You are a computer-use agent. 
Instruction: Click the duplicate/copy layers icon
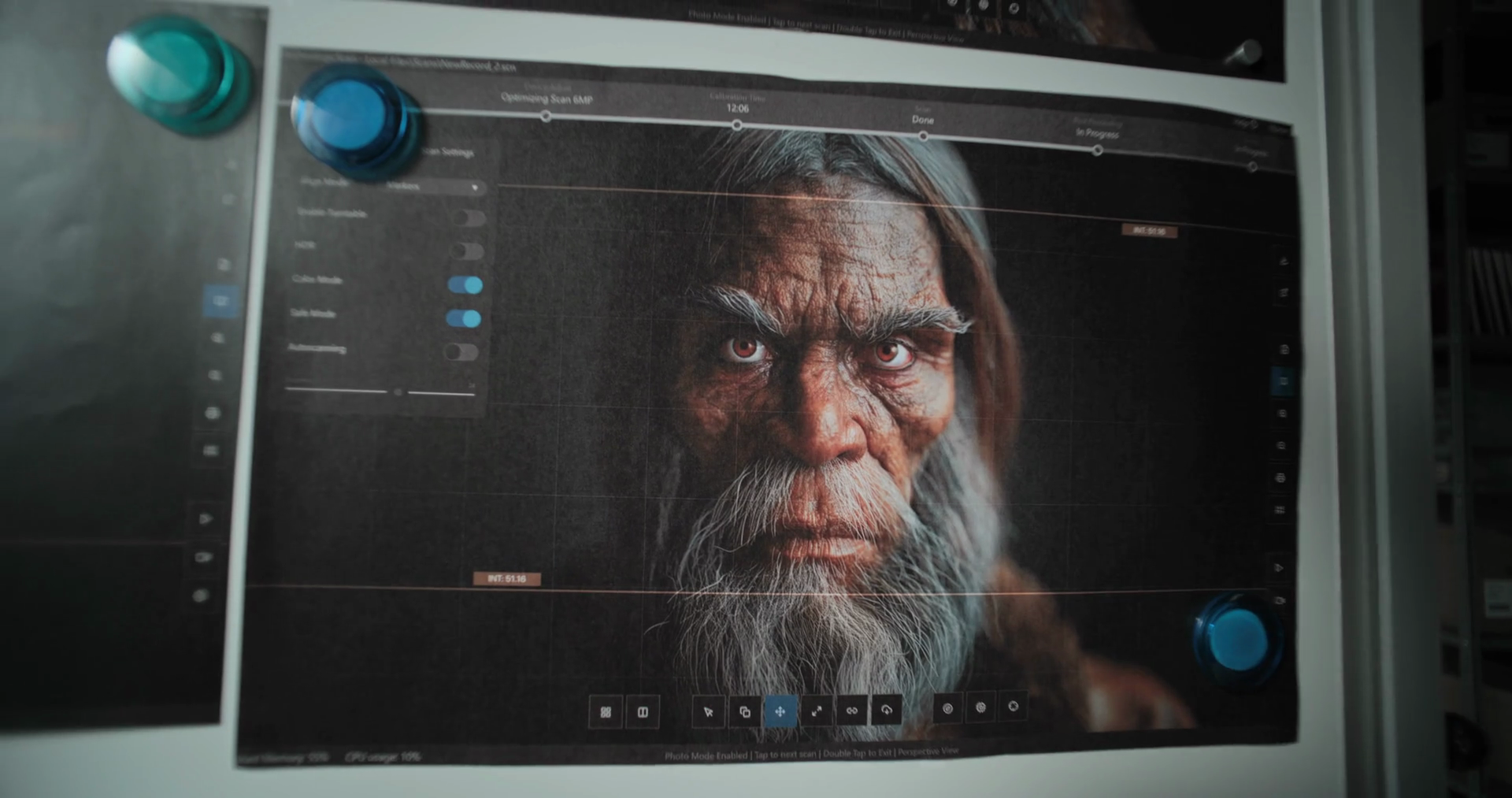(745, 712)
